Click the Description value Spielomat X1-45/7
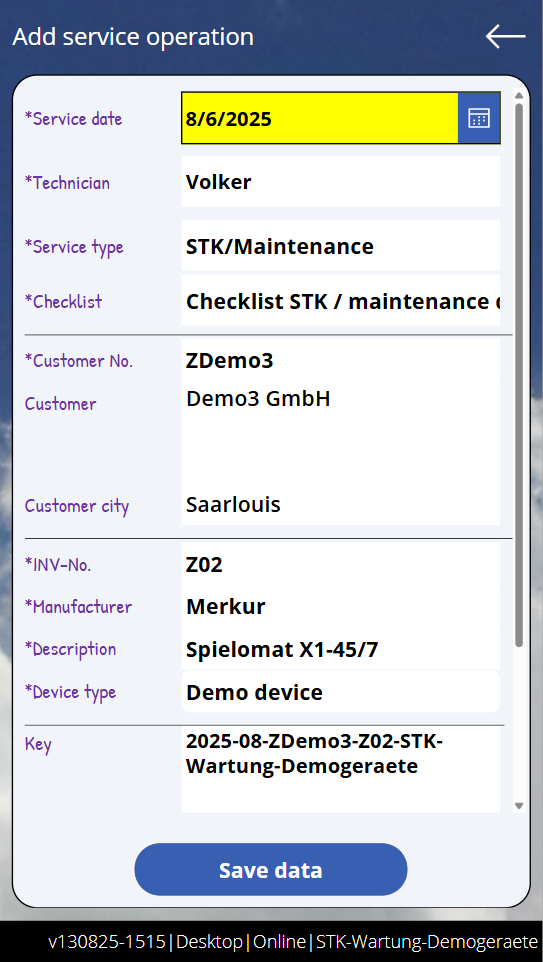The width and height of the screenshot is (543, 962). (x=282, y=649)
